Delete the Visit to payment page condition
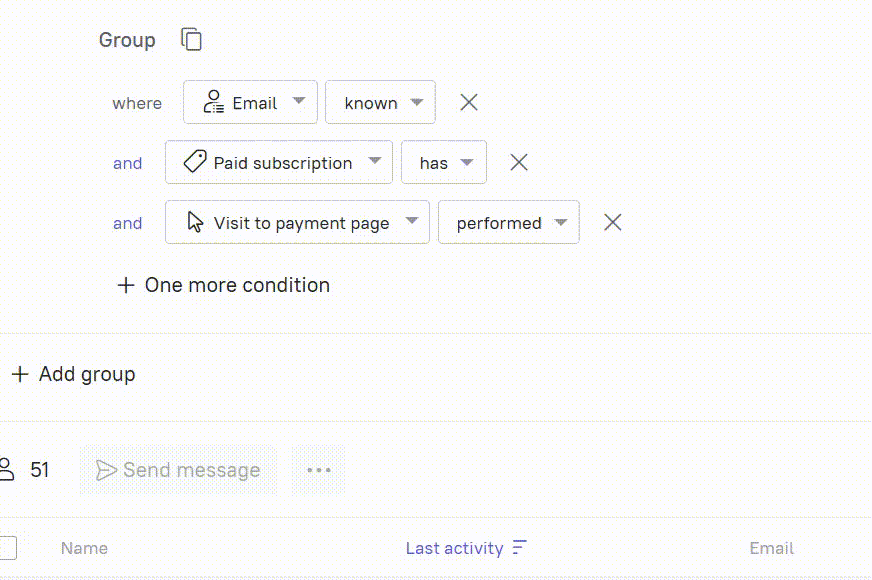Screen dimensions: 872x580 612,222
